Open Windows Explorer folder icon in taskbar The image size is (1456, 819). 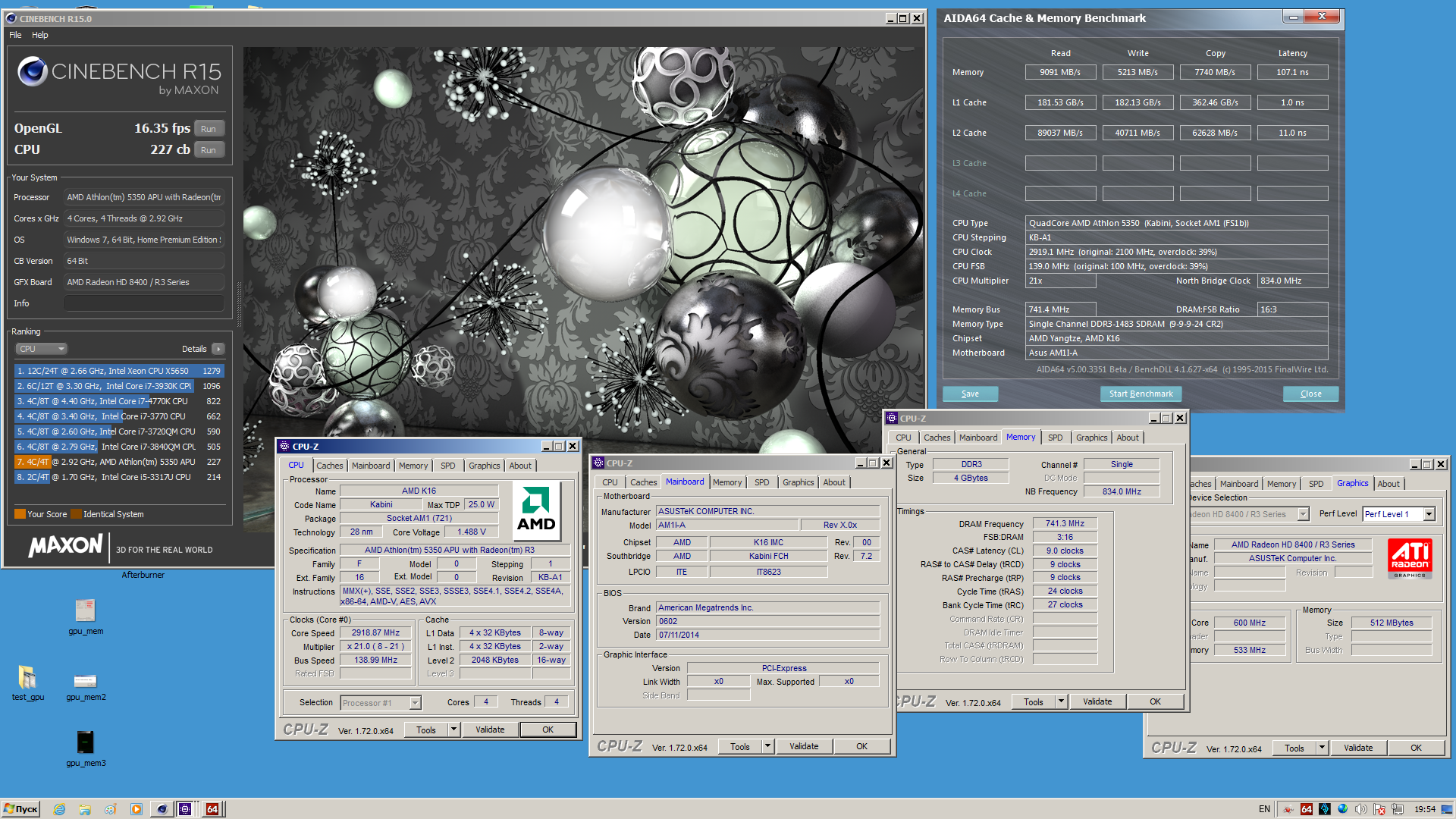point(85,809)
